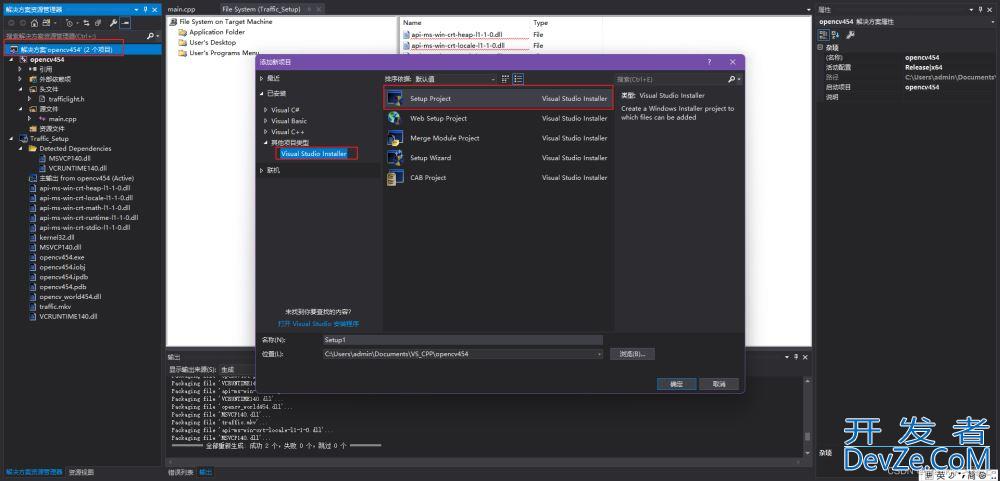Click Name column header in file list
The height and width of the screenshot is (481, 1000).
coord(412,23)
